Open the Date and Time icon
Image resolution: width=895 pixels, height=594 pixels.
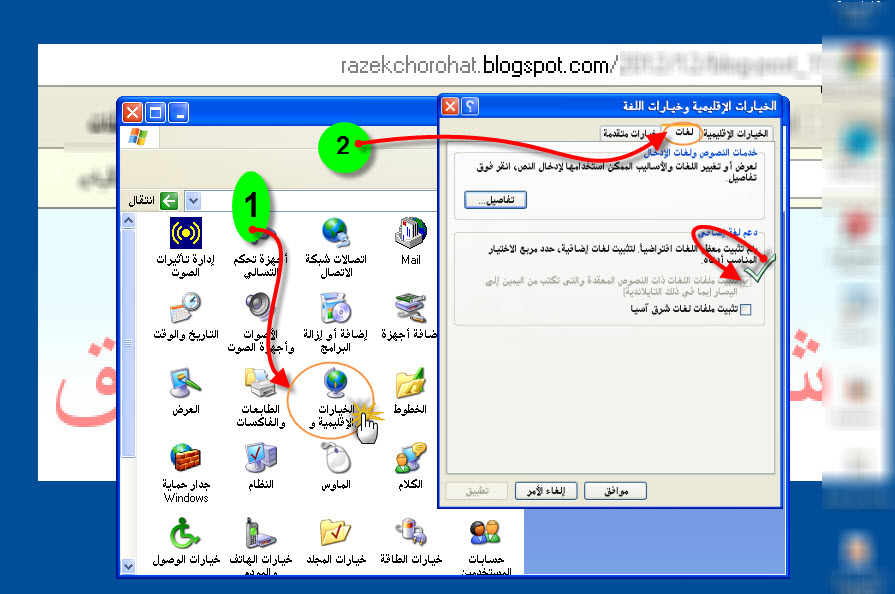click(186, 308)
